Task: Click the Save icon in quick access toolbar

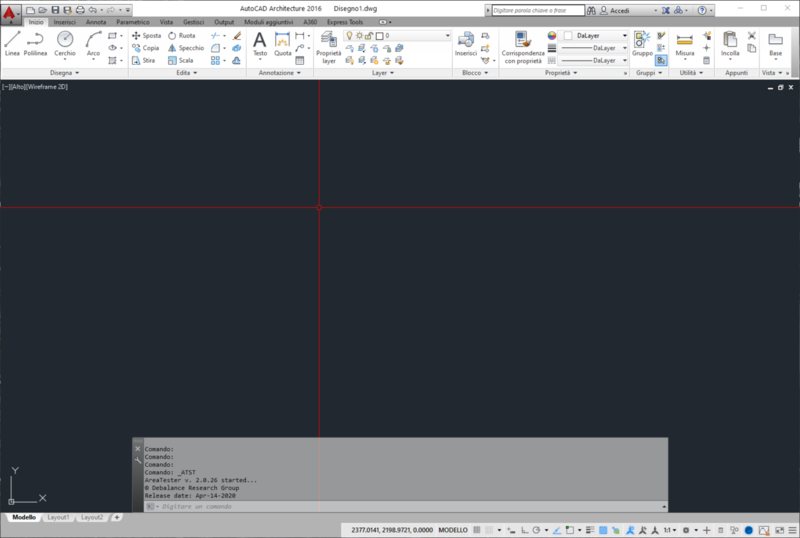Action: (55, 10)
